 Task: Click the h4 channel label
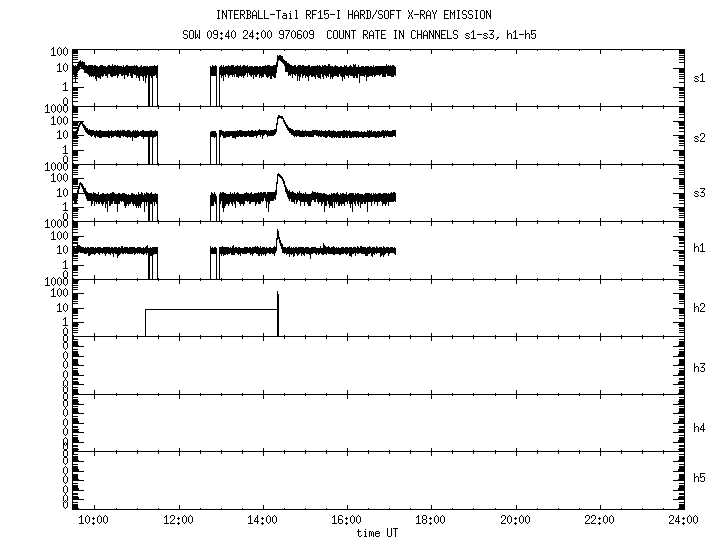click(x=699, y=428)
